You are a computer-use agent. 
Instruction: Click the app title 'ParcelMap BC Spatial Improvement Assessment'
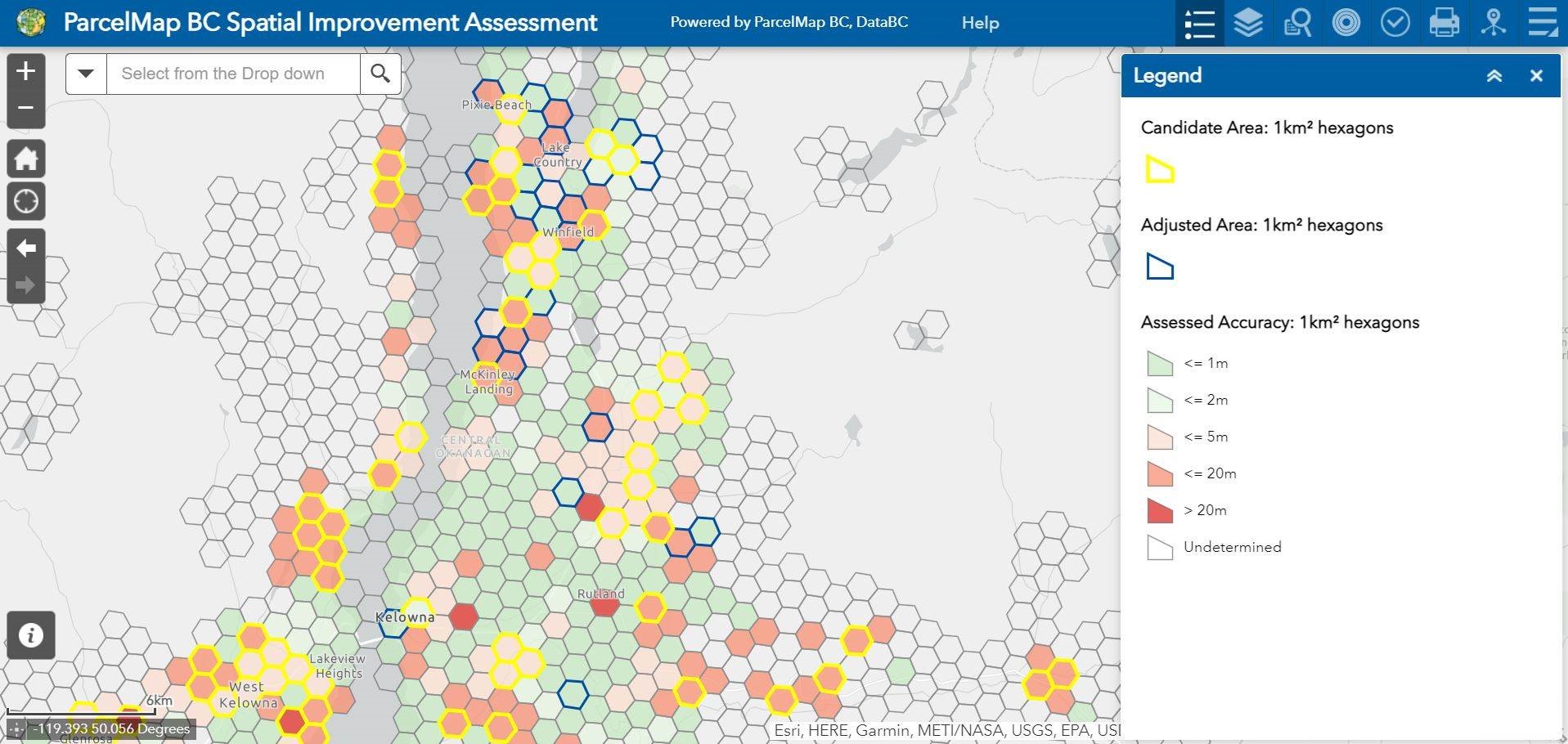point(330,22)
